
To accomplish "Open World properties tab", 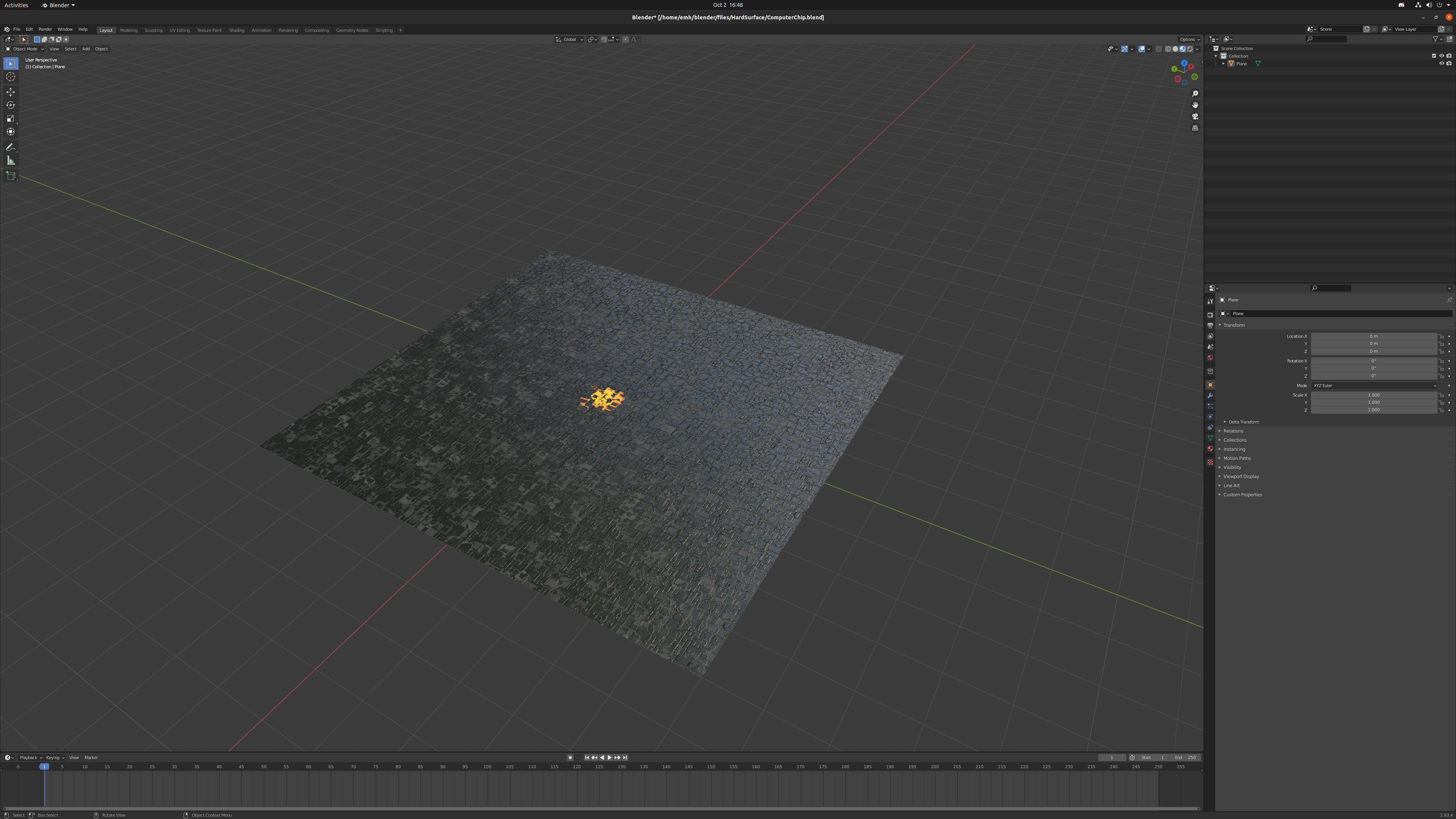I will (1210, 358).
